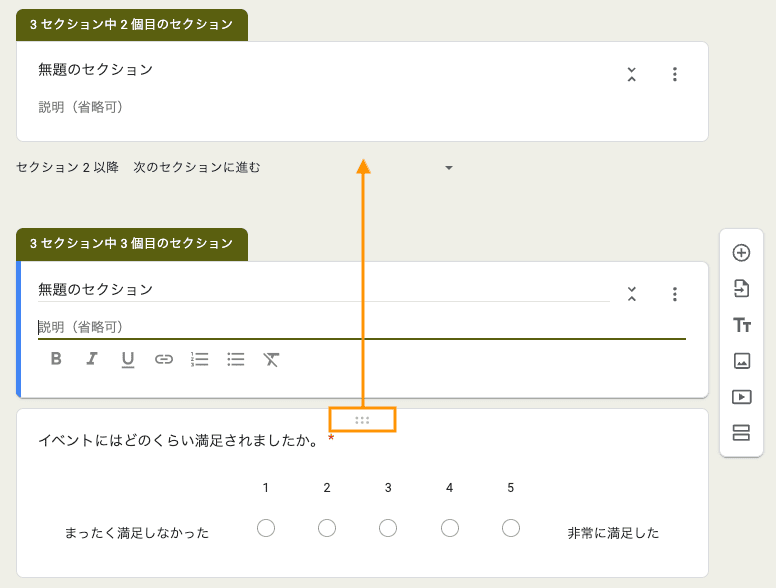
Task: Collapse section 3 of 3
Action: pos(632,294)
